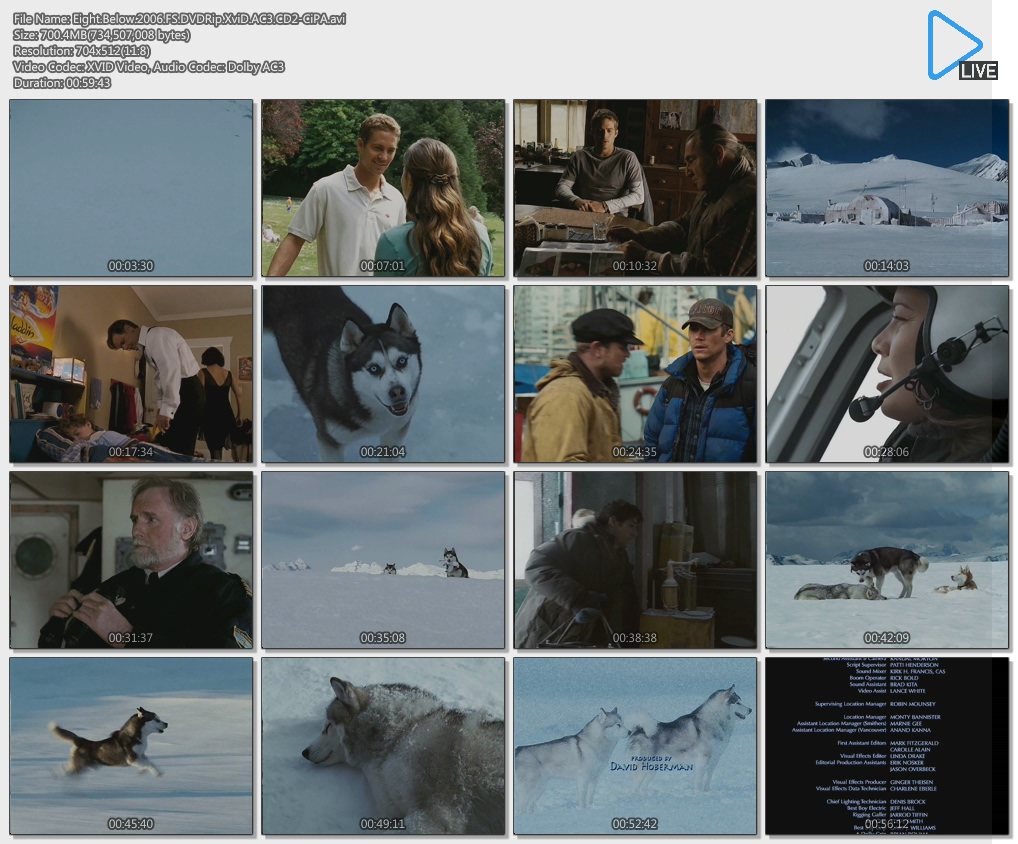Open the snowy base thumbnail 00:14:03
1018x844 pixels.
click(887, 188)
